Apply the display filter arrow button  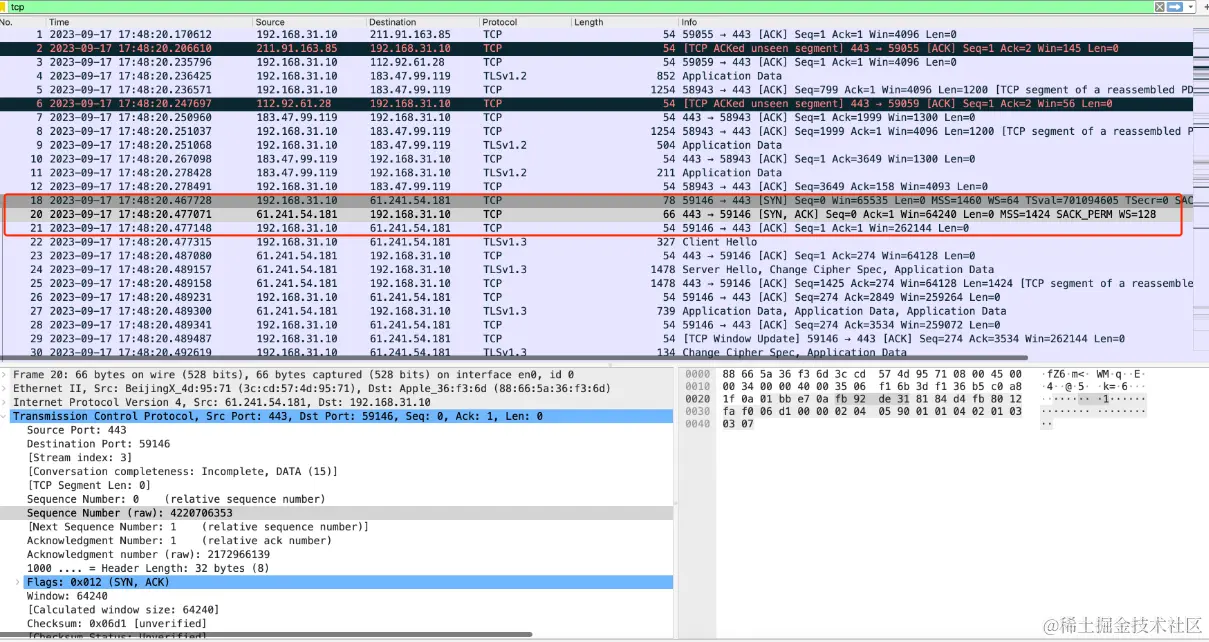pyautogui.click(x=1174, y=7)
